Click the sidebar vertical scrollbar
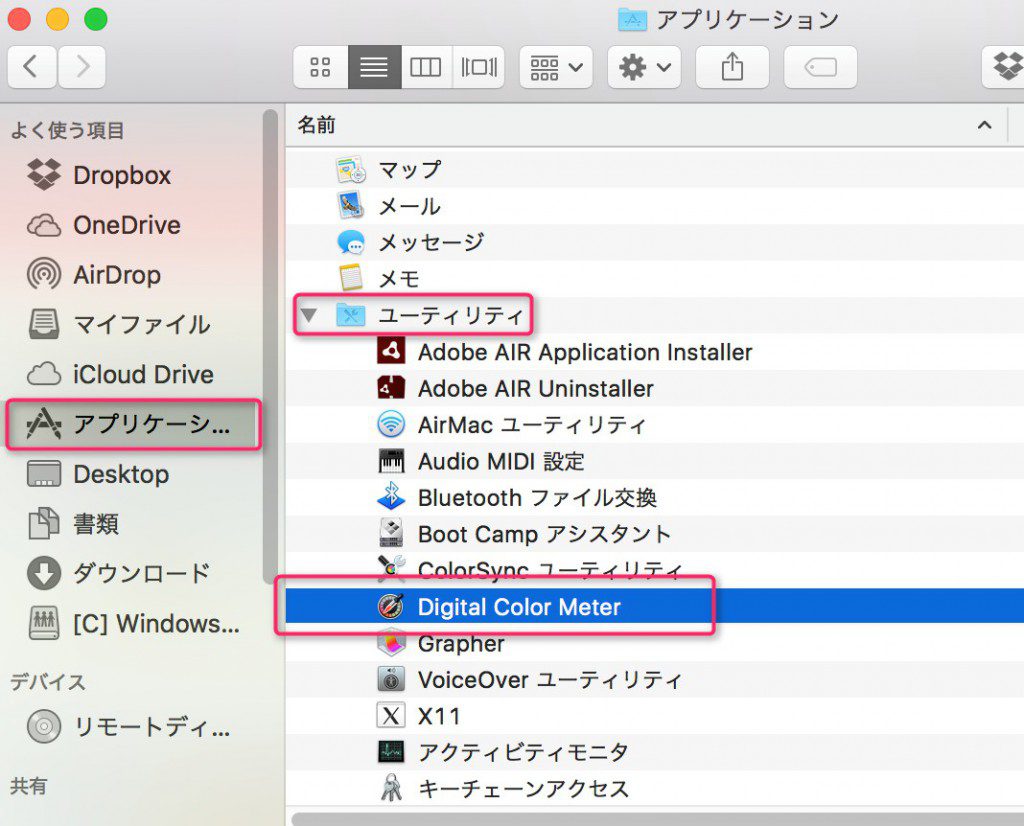Viewport: 1024px width, 826px height. point(270,346)
